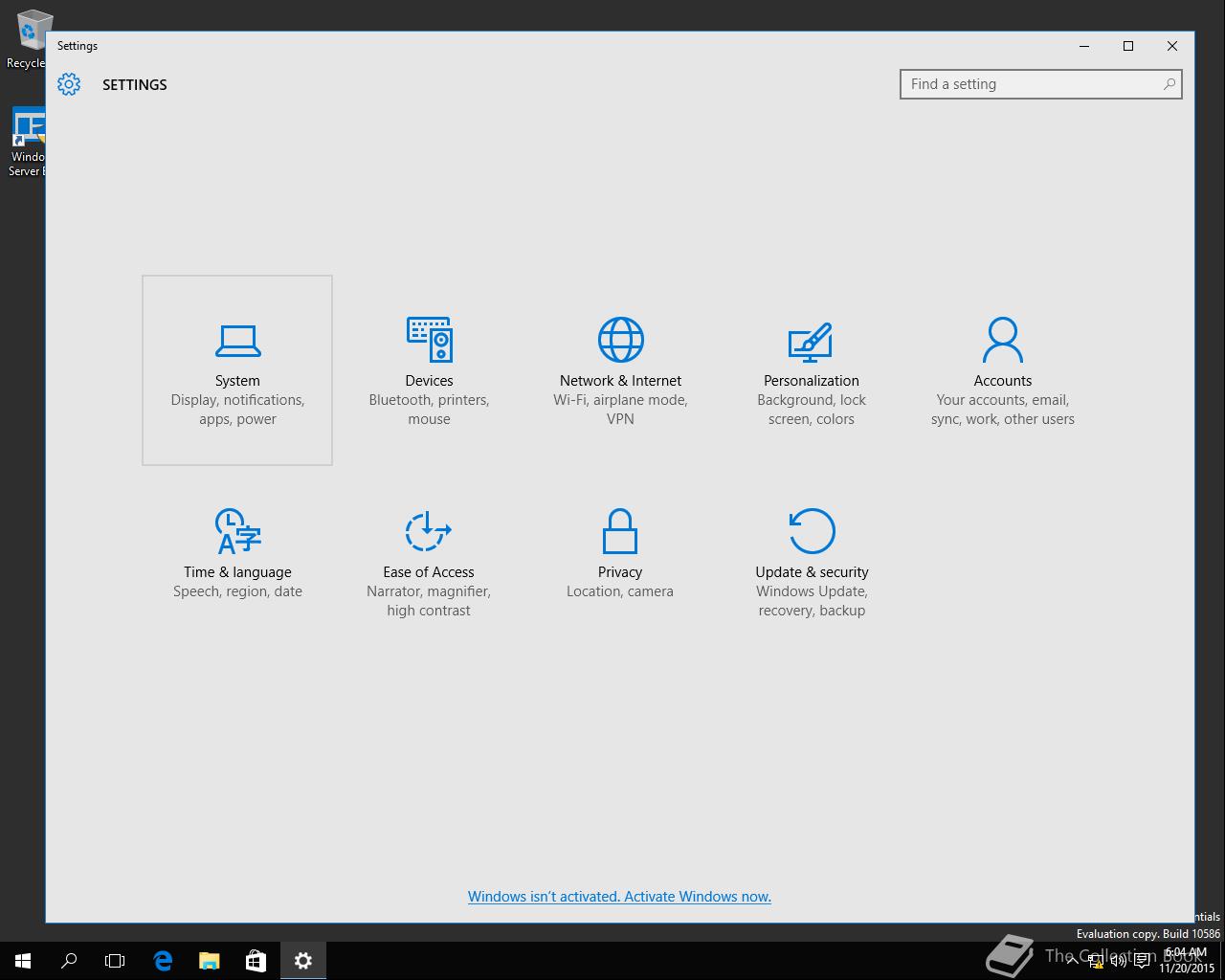This screenshot has height=980, width=1225.
Task: Open taskbar Search
Action: (x=69, y=961)
